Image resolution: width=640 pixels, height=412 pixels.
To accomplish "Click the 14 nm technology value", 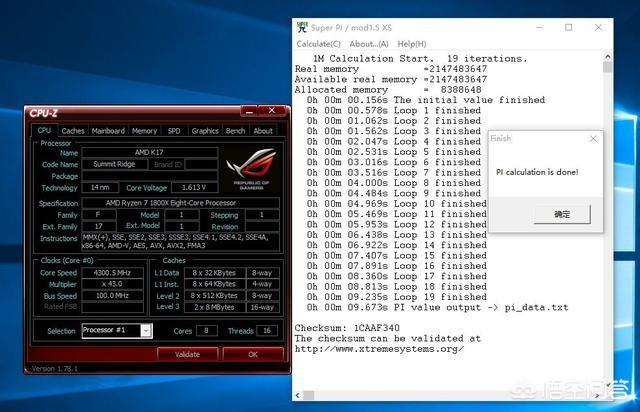I will 100,187.
